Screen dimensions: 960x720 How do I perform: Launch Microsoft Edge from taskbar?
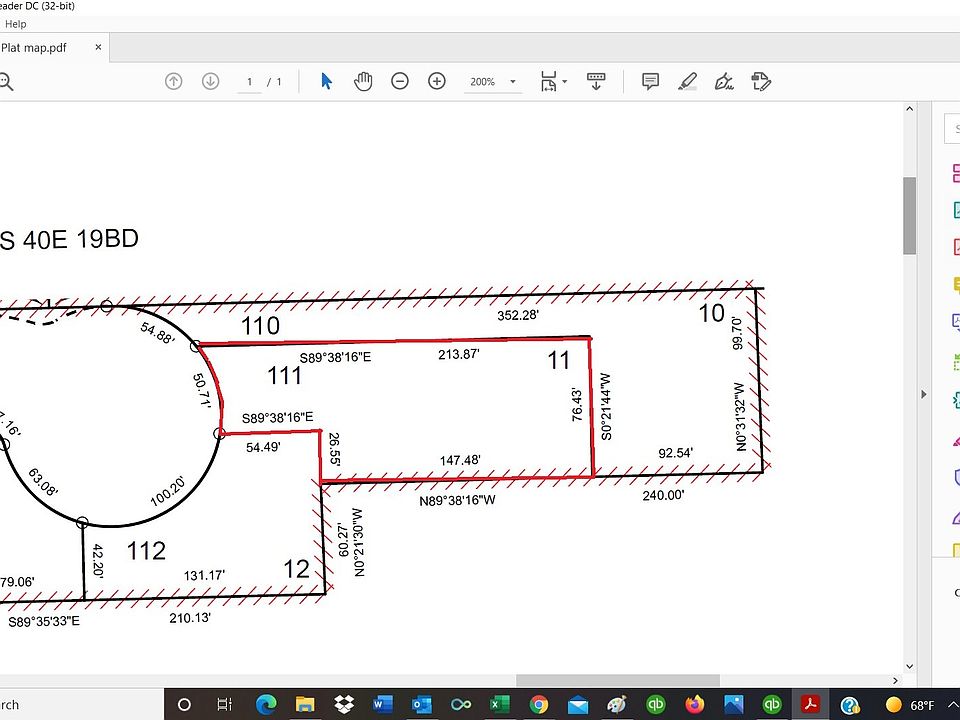coord(266,704)
